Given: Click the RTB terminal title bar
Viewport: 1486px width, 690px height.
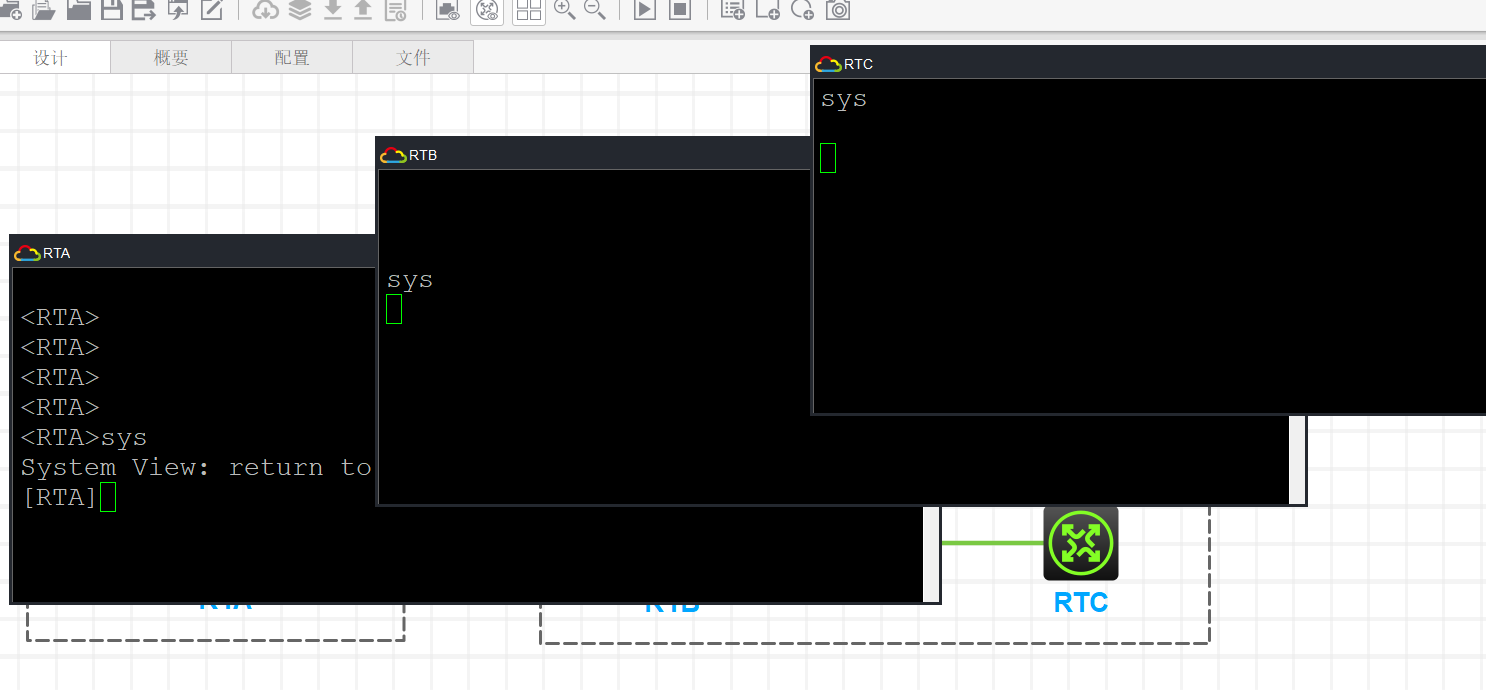Looking at the screenshot, I should click(593, 154).
